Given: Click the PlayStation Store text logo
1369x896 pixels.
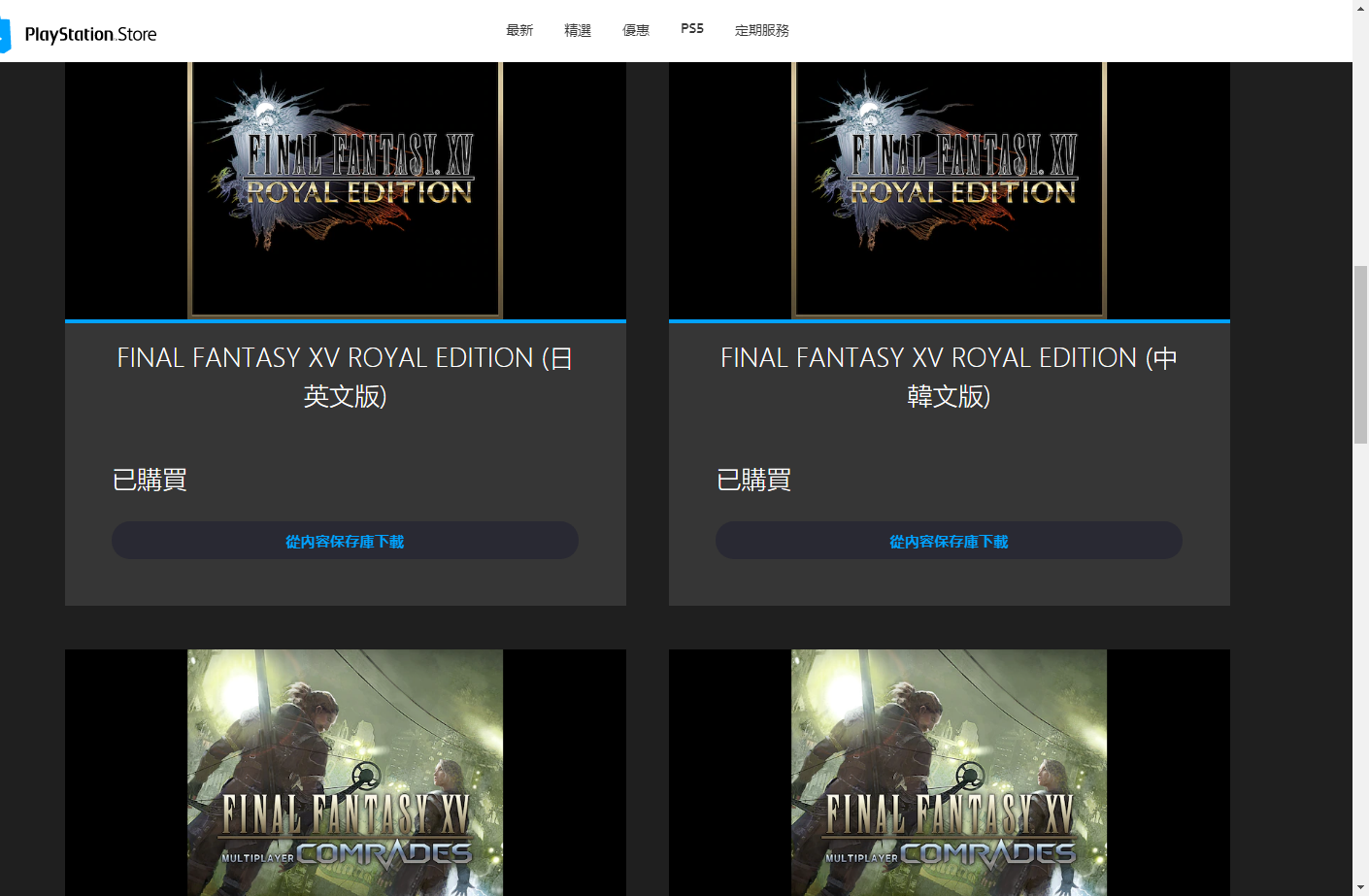Looking at the screenshot, I should (90, 34).
